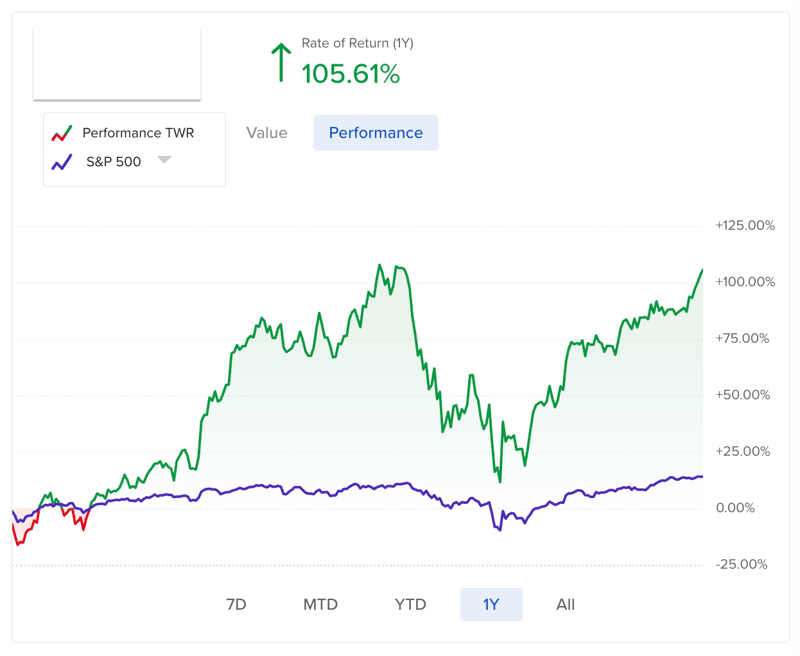Select the 1Y time range
The height and width of the screenshot is (656, 800).
tap(491, 604)
